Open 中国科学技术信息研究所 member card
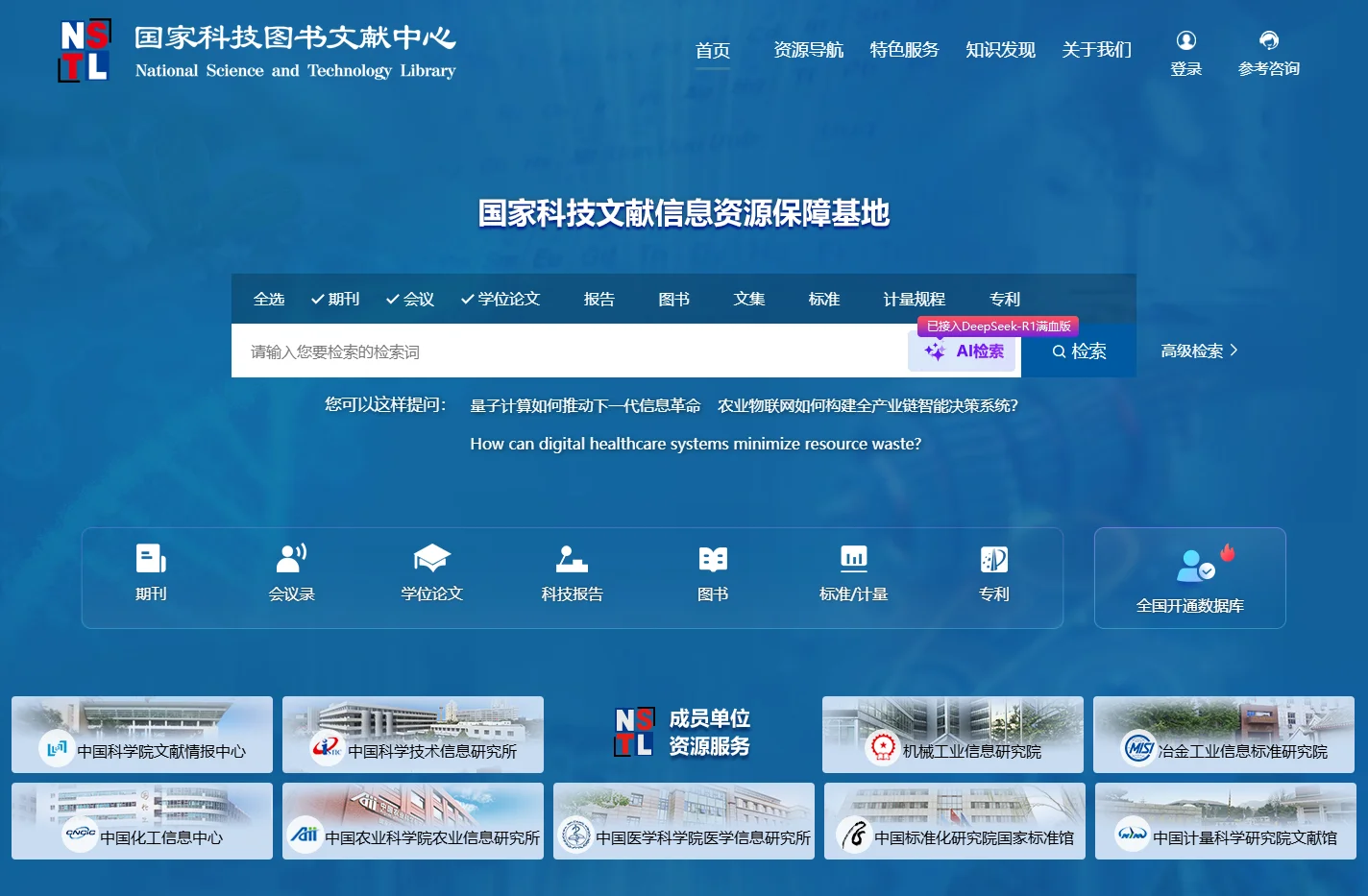The width and height of the screenshot is (1368, 896). (413, 735)
